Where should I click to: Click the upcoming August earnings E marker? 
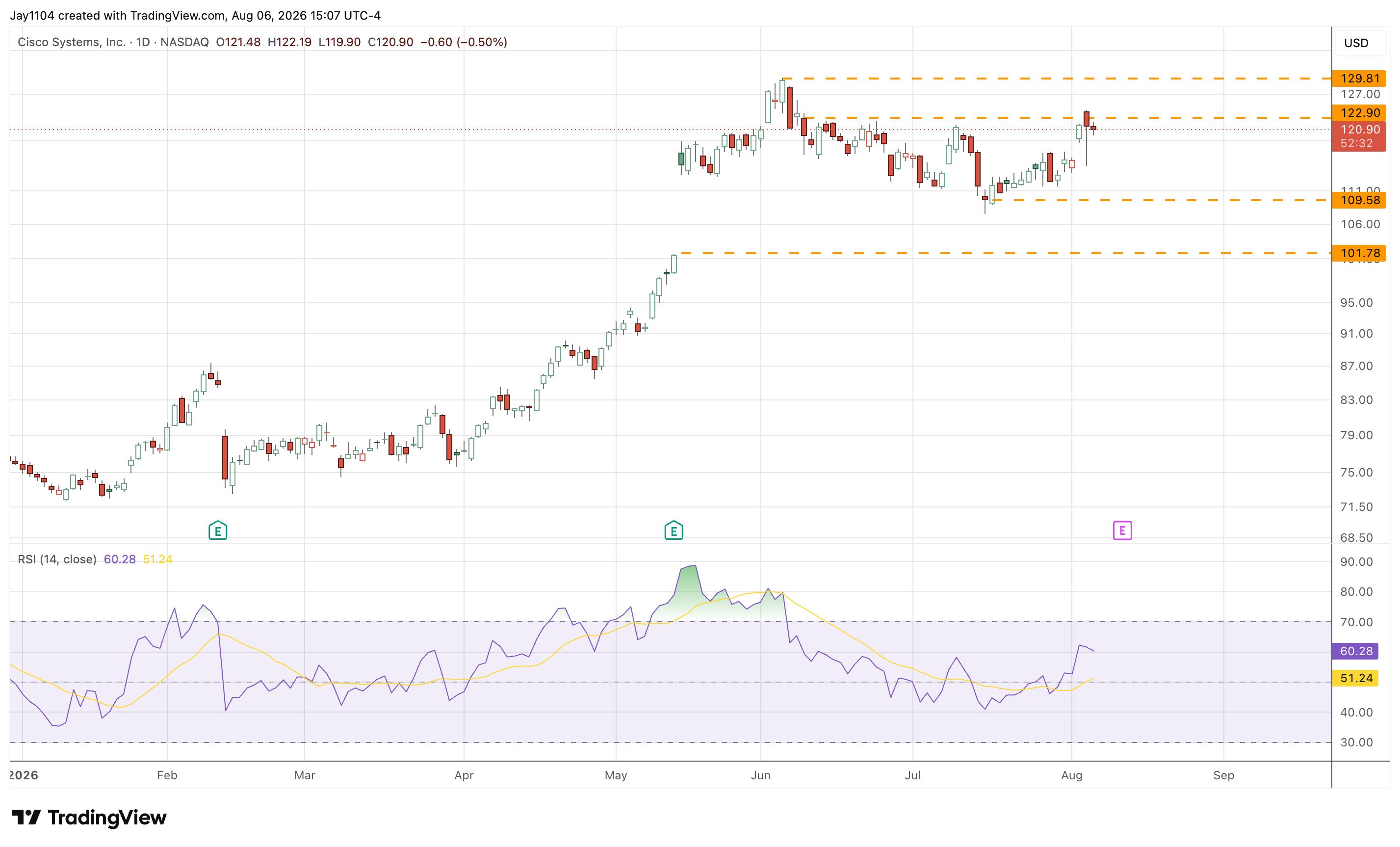1122,530
